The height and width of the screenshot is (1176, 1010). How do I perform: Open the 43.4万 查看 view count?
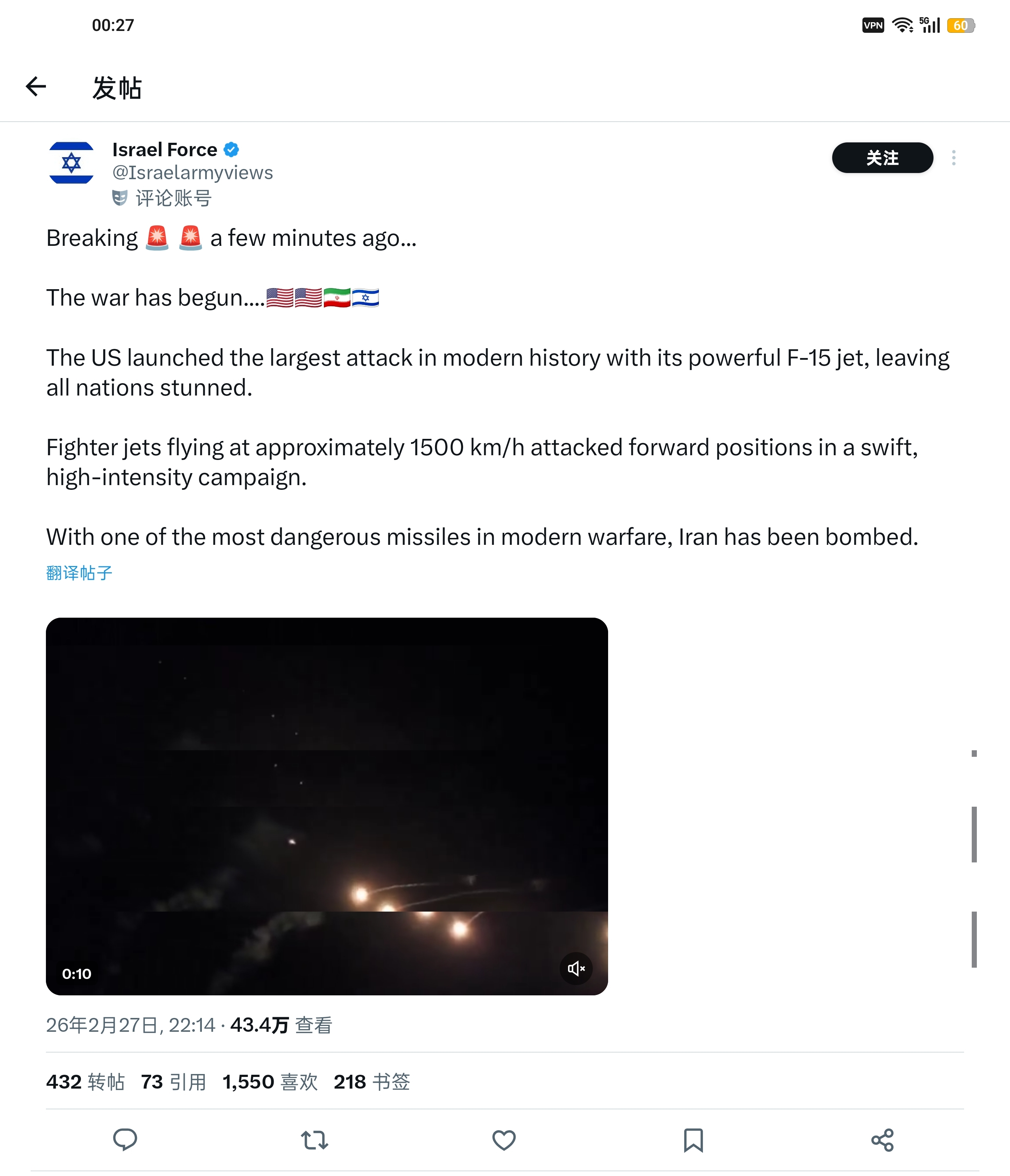point(281,1025)
